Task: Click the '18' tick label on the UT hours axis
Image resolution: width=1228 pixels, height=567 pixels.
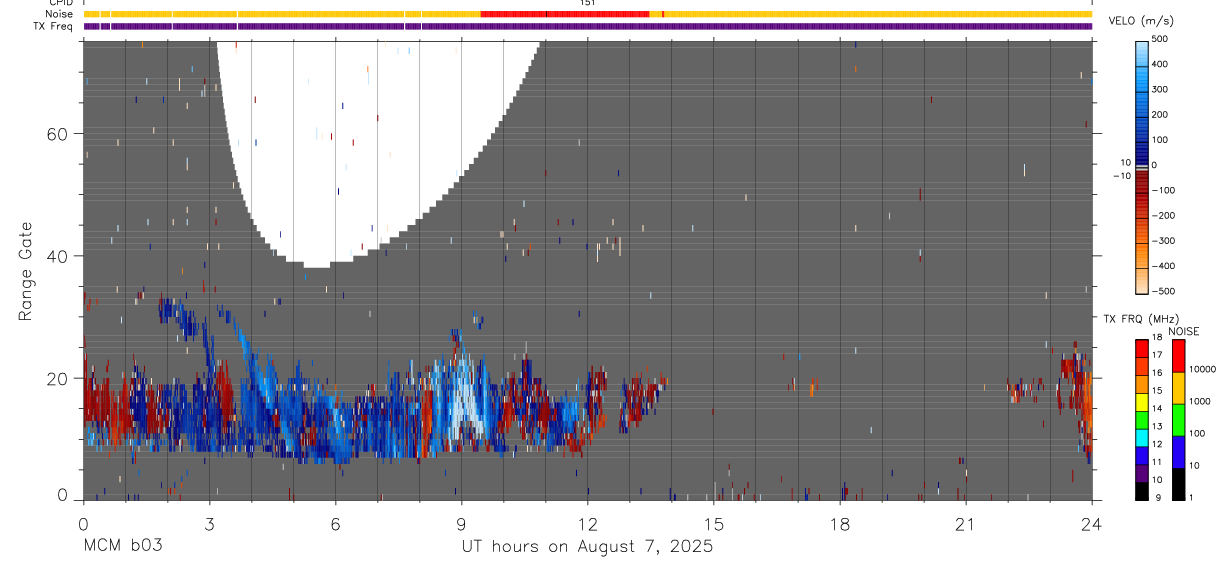Action: click(x=839, y=524)
